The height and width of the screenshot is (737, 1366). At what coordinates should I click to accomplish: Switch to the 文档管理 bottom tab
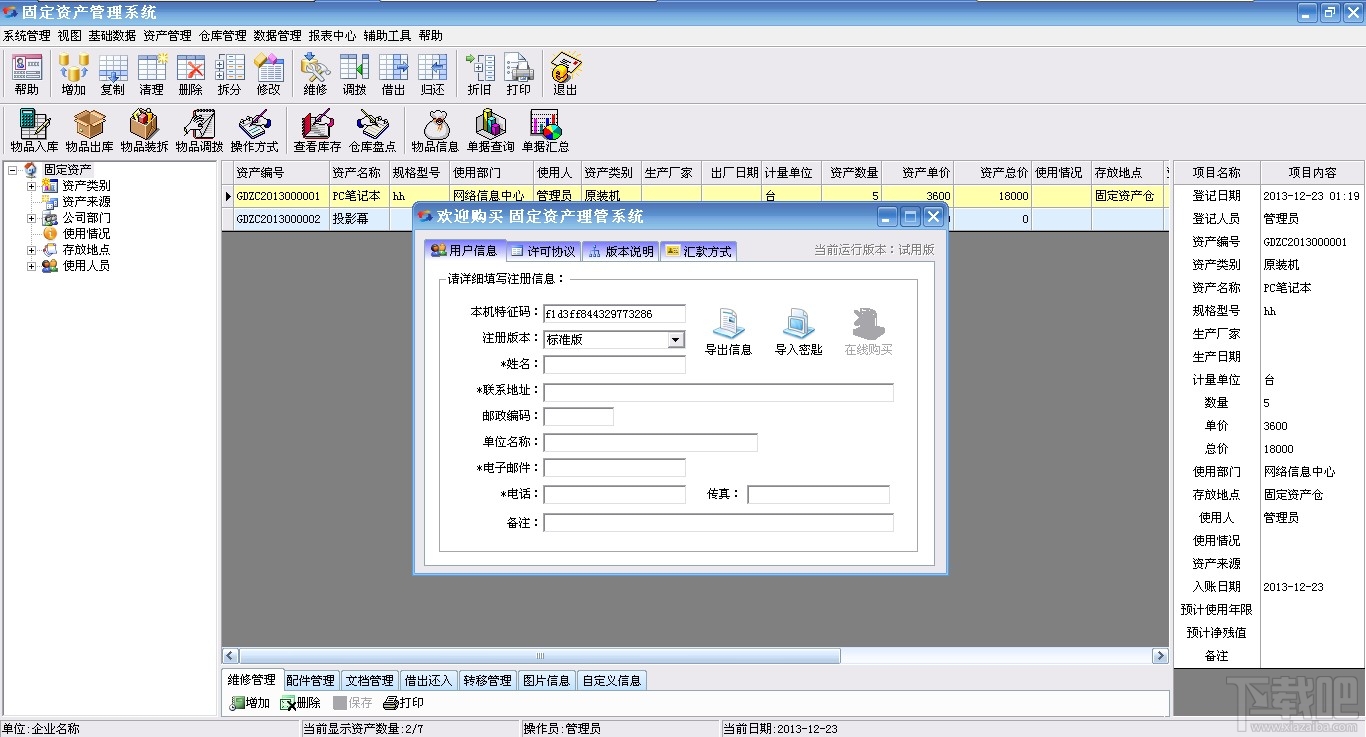pos(369,680)
